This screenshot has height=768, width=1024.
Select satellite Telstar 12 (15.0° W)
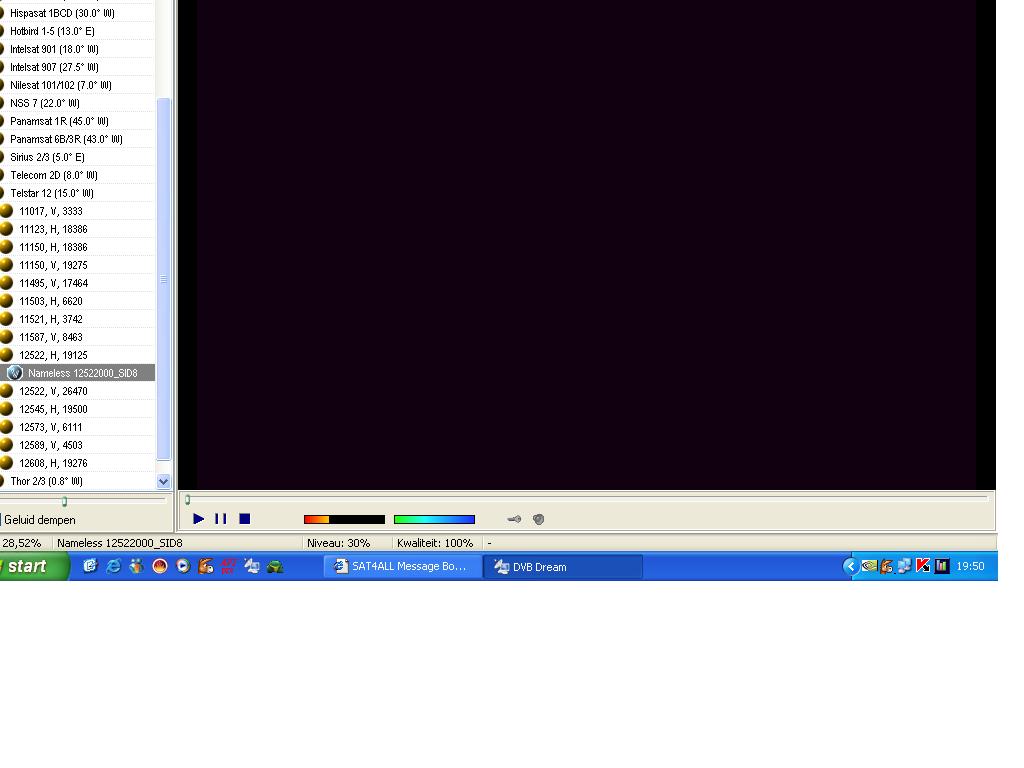tap(52, 193)
